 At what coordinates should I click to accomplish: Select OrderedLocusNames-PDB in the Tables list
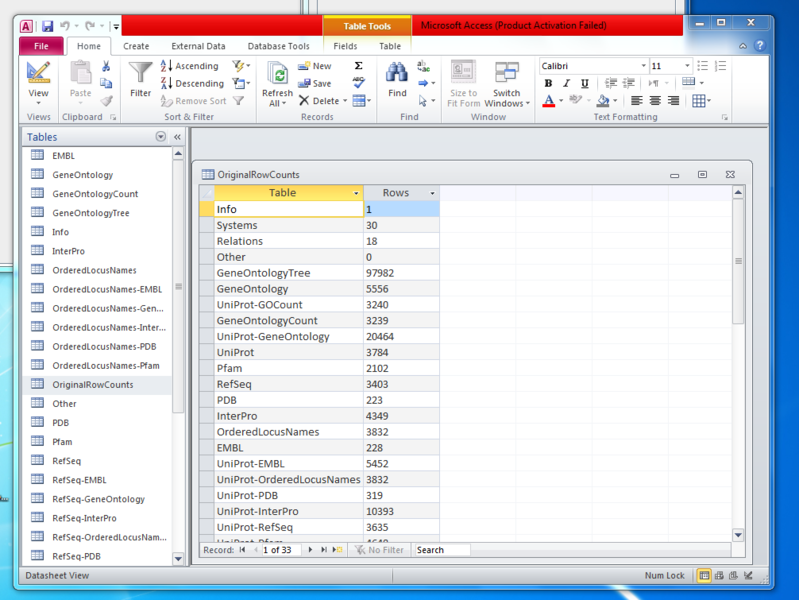click(104, 346)
